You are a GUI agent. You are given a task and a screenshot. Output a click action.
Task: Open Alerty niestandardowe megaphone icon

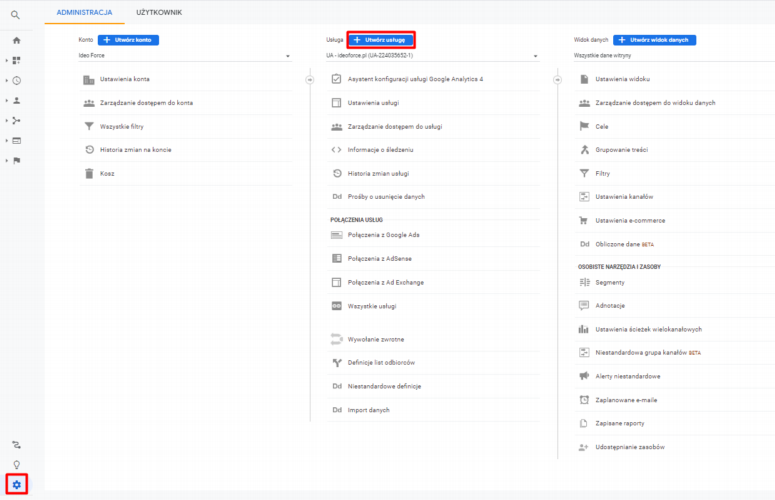[x=585, y=376]
